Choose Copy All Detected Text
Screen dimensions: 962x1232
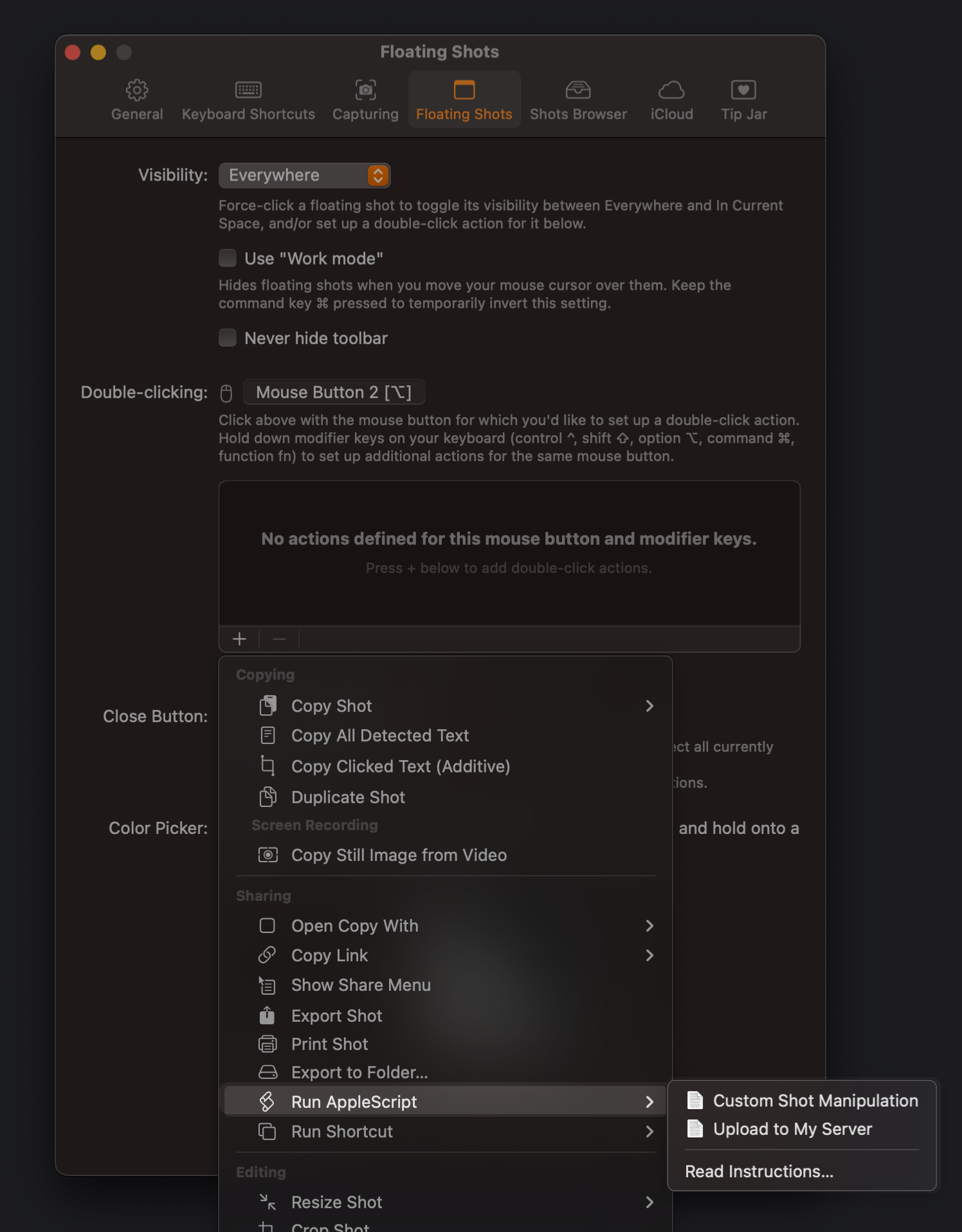pos(446,735)
